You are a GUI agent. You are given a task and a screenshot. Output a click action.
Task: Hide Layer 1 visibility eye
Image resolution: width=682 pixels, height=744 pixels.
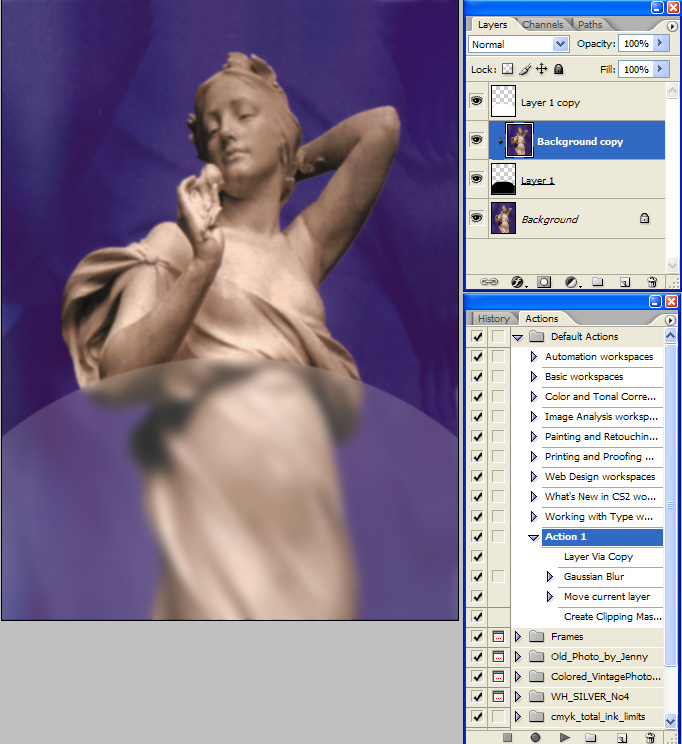pyautogui.click(x=476, y=178)
